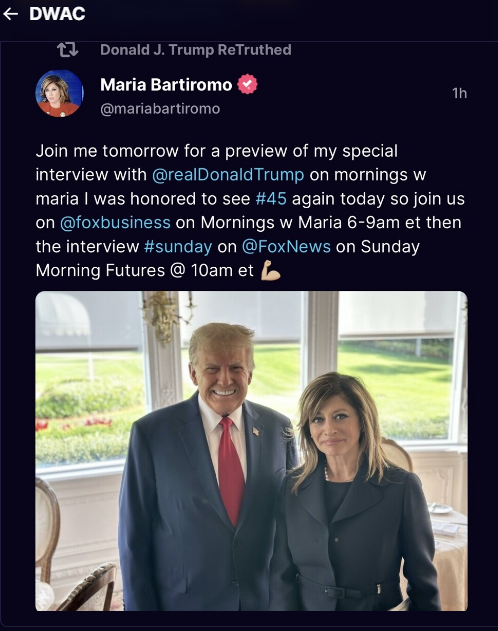Click the 1h post timestamp
The image size is (498, 631).
point(460,93)
